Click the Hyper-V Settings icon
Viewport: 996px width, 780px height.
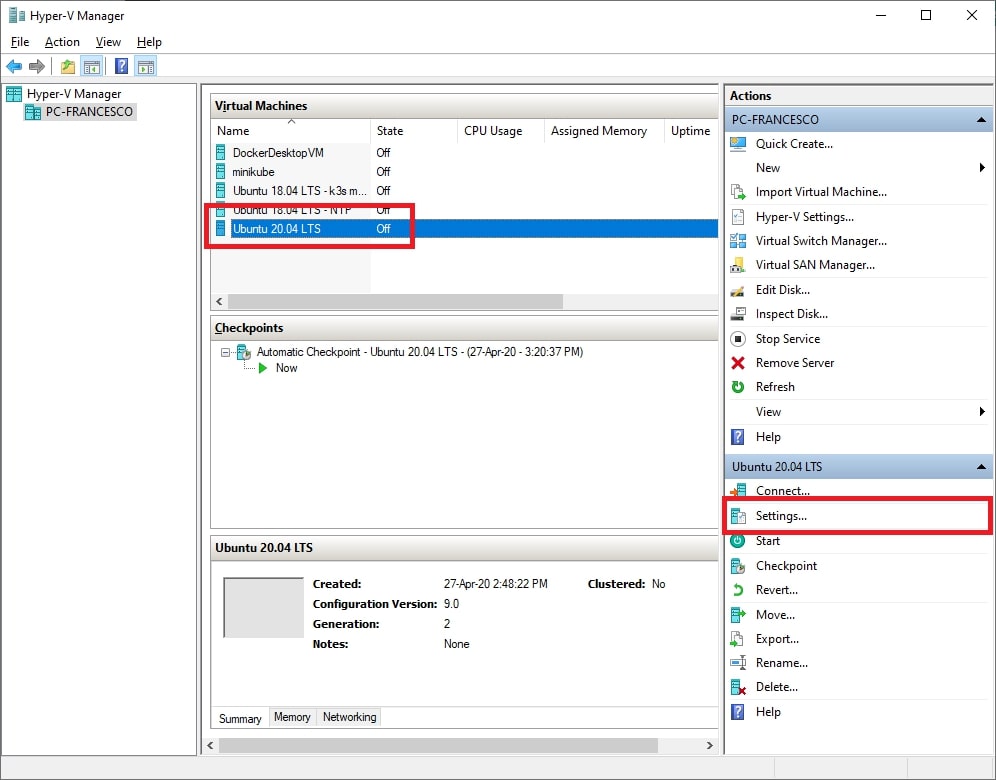pyautogui.click(x=738, y=217)
